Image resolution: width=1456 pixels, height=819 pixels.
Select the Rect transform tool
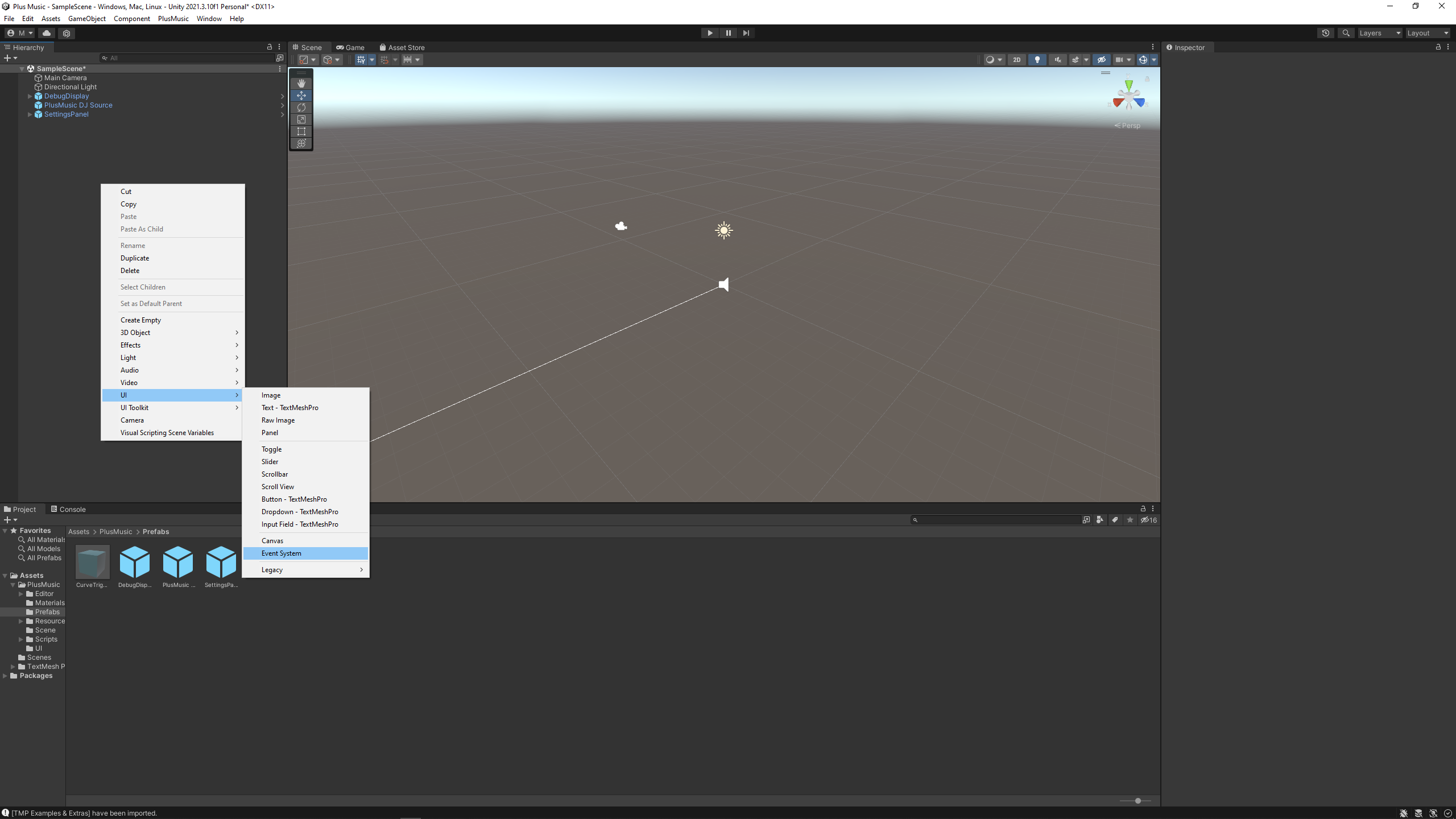[x=301, y=131]
